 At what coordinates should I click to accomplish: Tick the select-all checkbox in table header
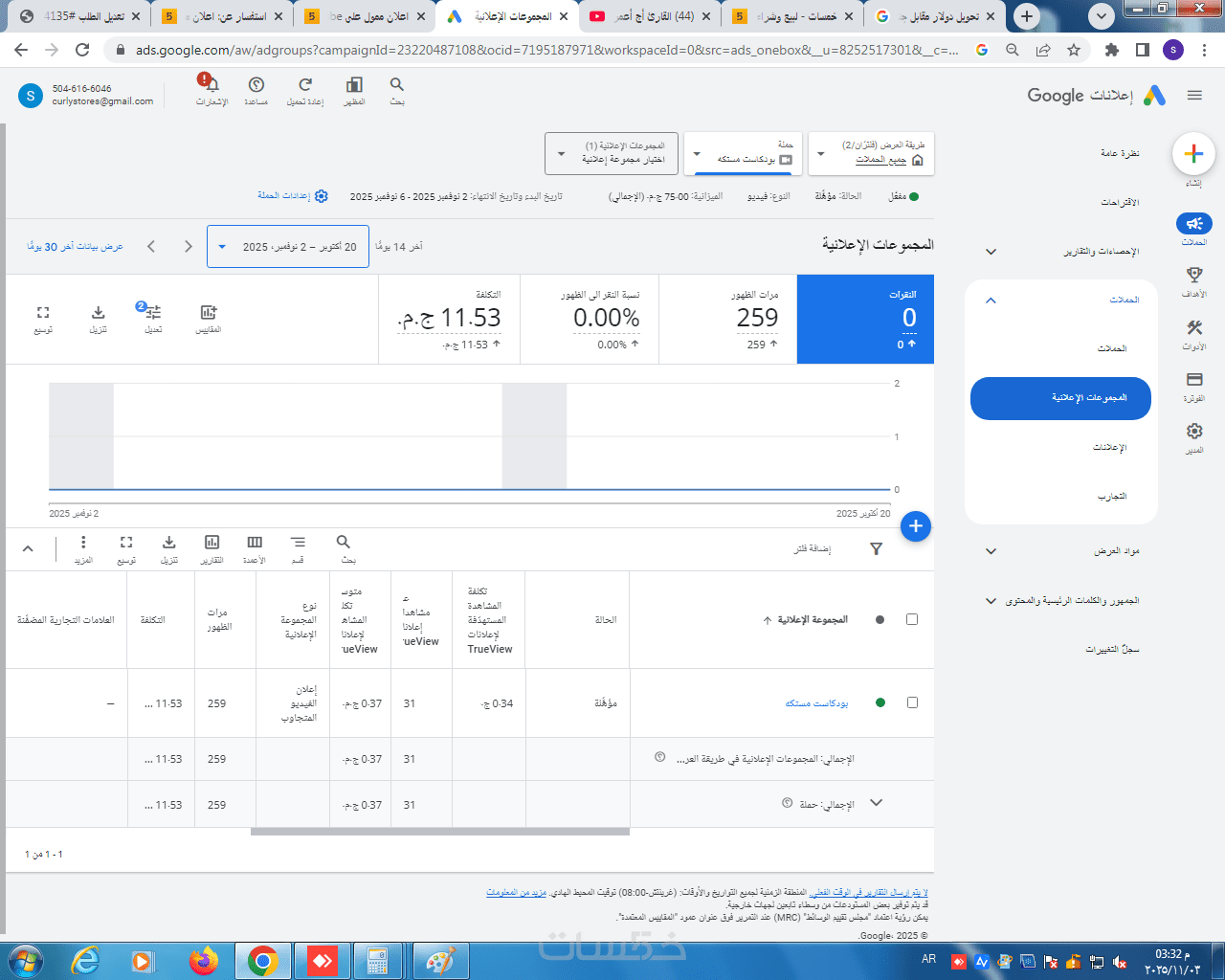(x=912, y=619)
